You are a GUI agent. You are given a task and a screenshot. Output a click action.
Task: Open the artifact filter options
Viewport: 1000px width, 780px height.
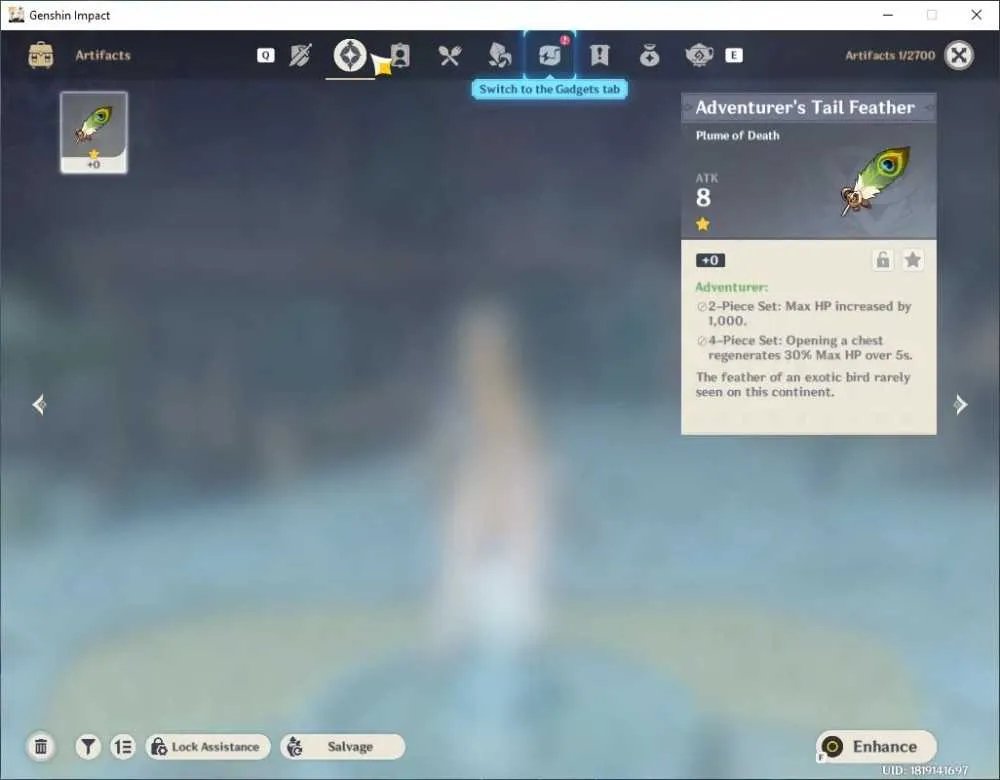(88, 747)
